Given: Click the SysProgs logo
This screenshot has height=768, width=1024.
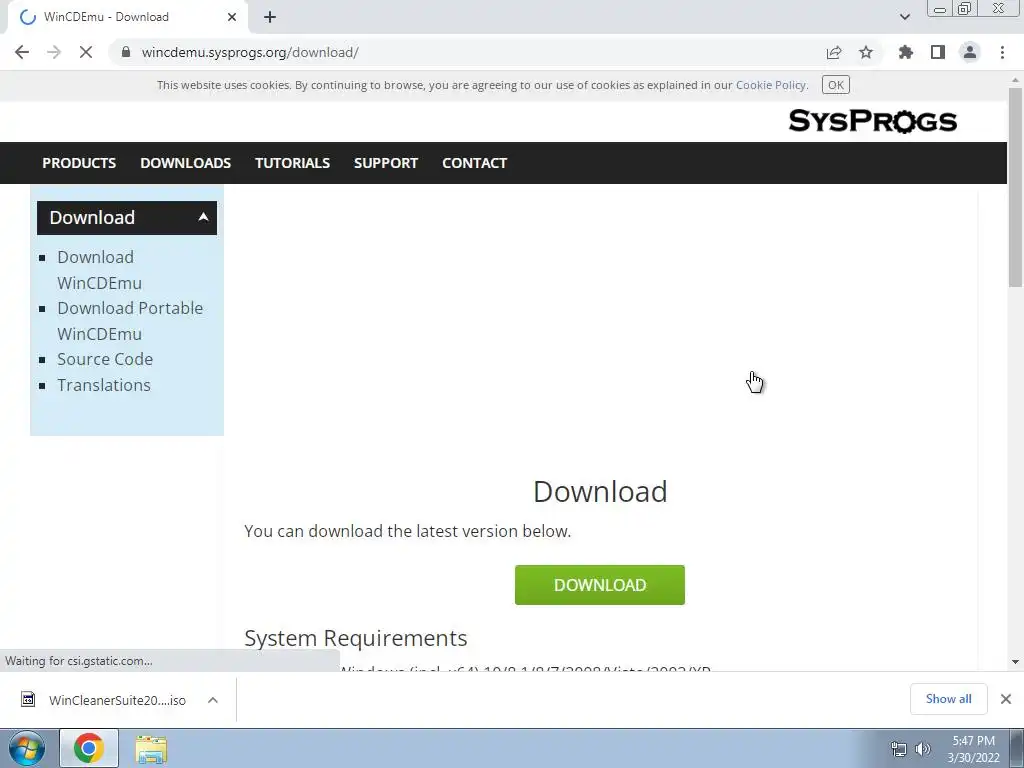Looking at the screenshot, I should [x=872, y=121].
